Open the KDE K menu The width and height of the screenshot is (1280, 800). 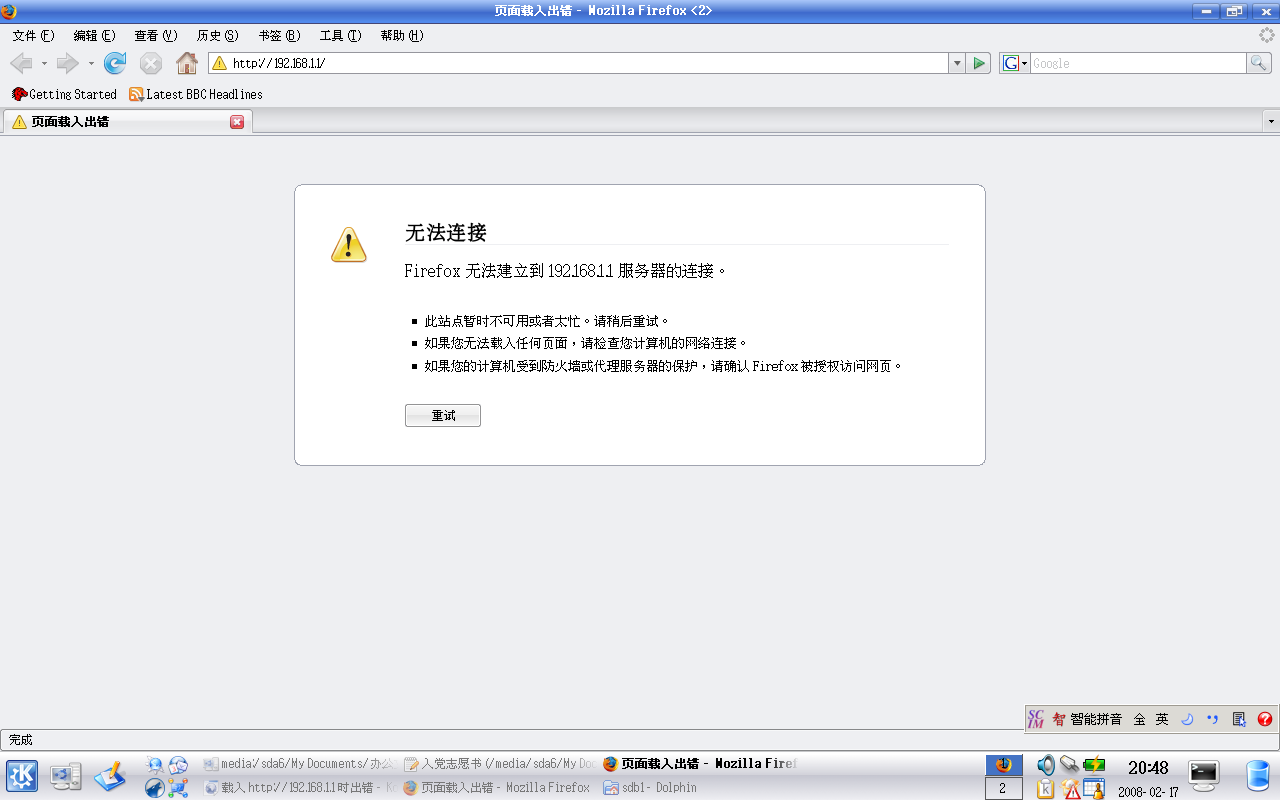(22, 776)
